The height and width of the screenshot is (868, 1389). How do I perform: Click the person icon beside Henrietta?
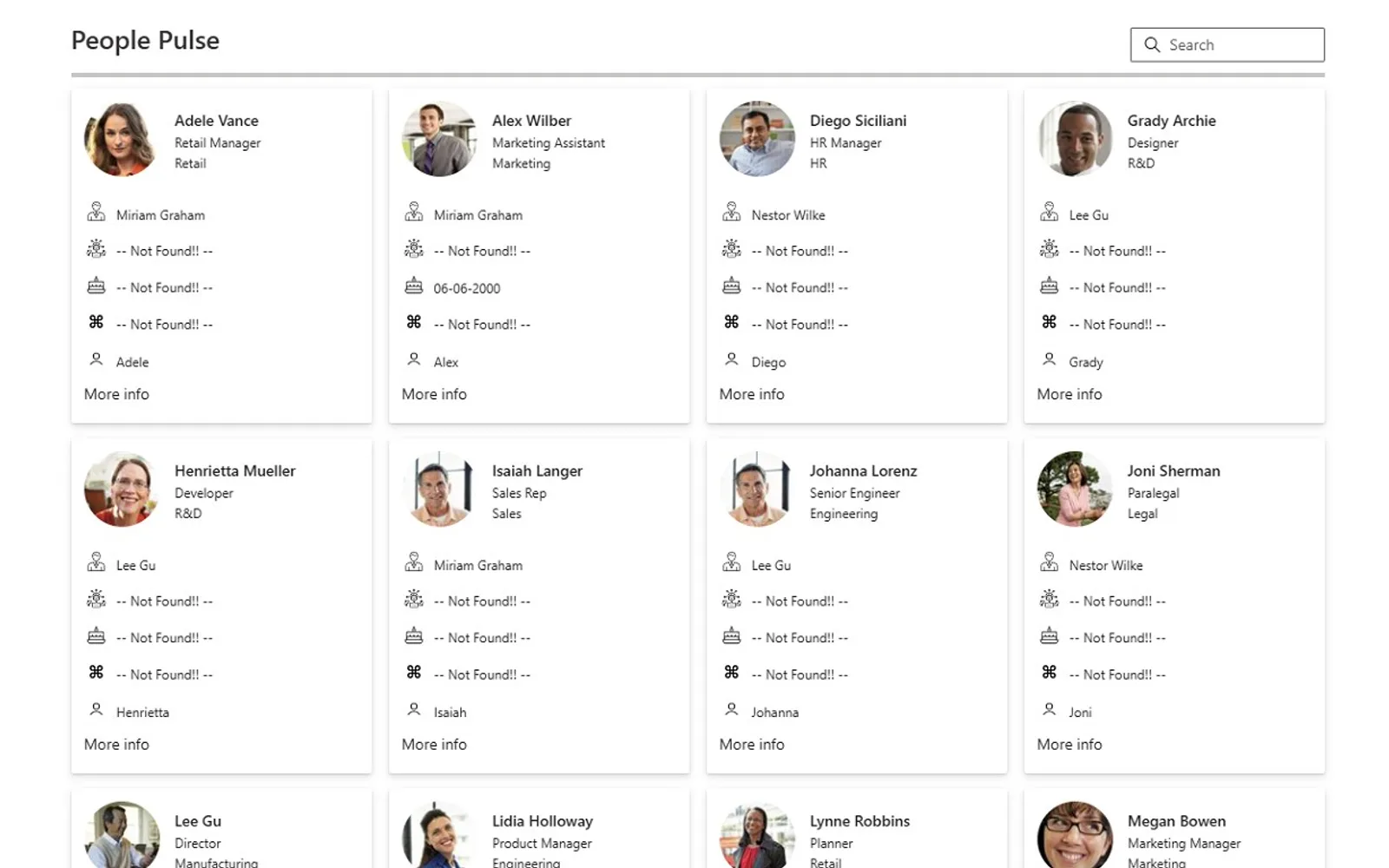pyautogui.click(x=96, y=710)
